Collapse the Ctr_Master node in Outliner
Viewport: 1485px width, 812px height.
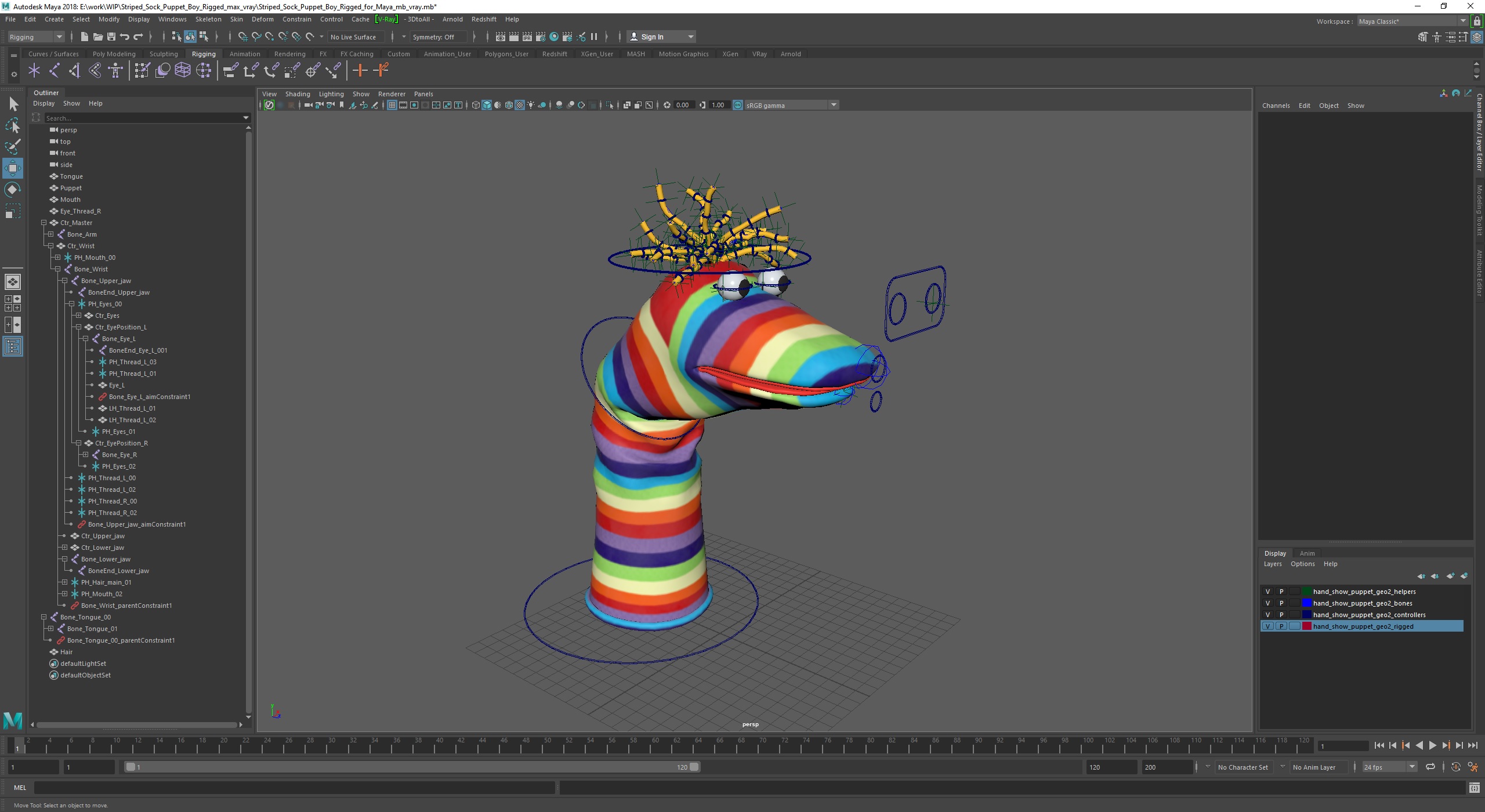[44, 223]
